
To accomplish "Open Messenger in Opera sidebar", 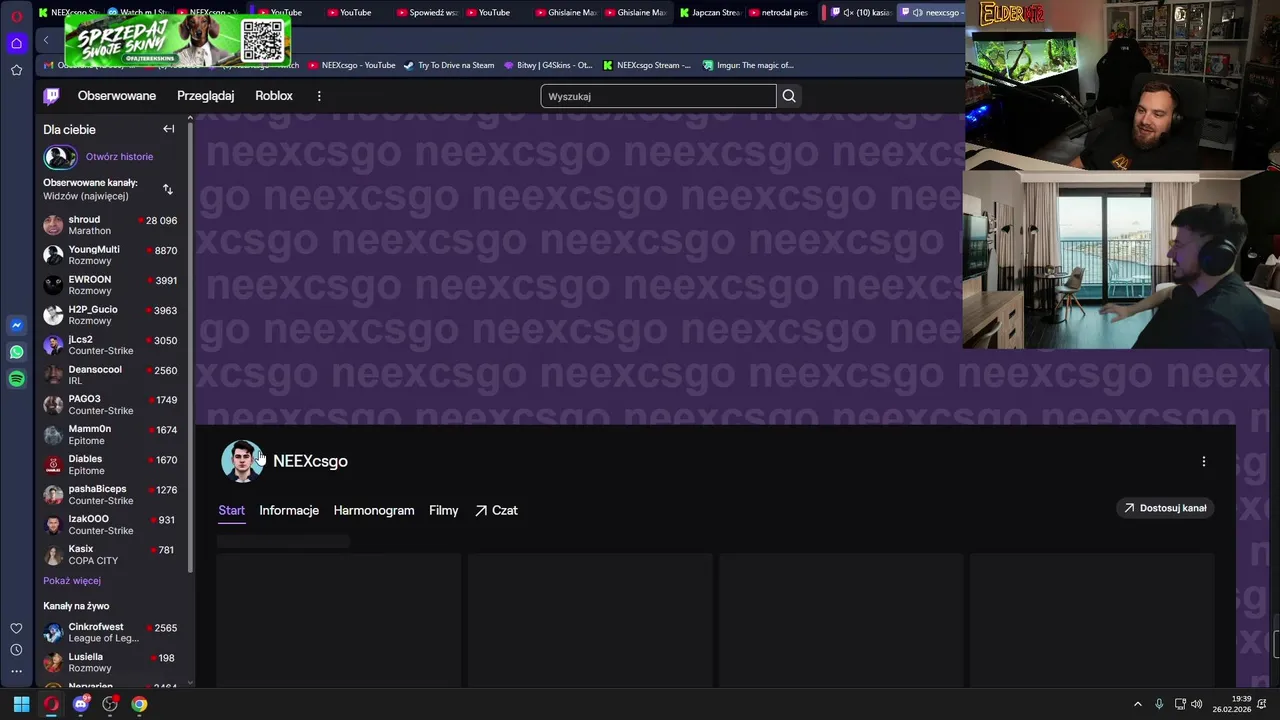I will pyautogui.click(x=16, y=325).
